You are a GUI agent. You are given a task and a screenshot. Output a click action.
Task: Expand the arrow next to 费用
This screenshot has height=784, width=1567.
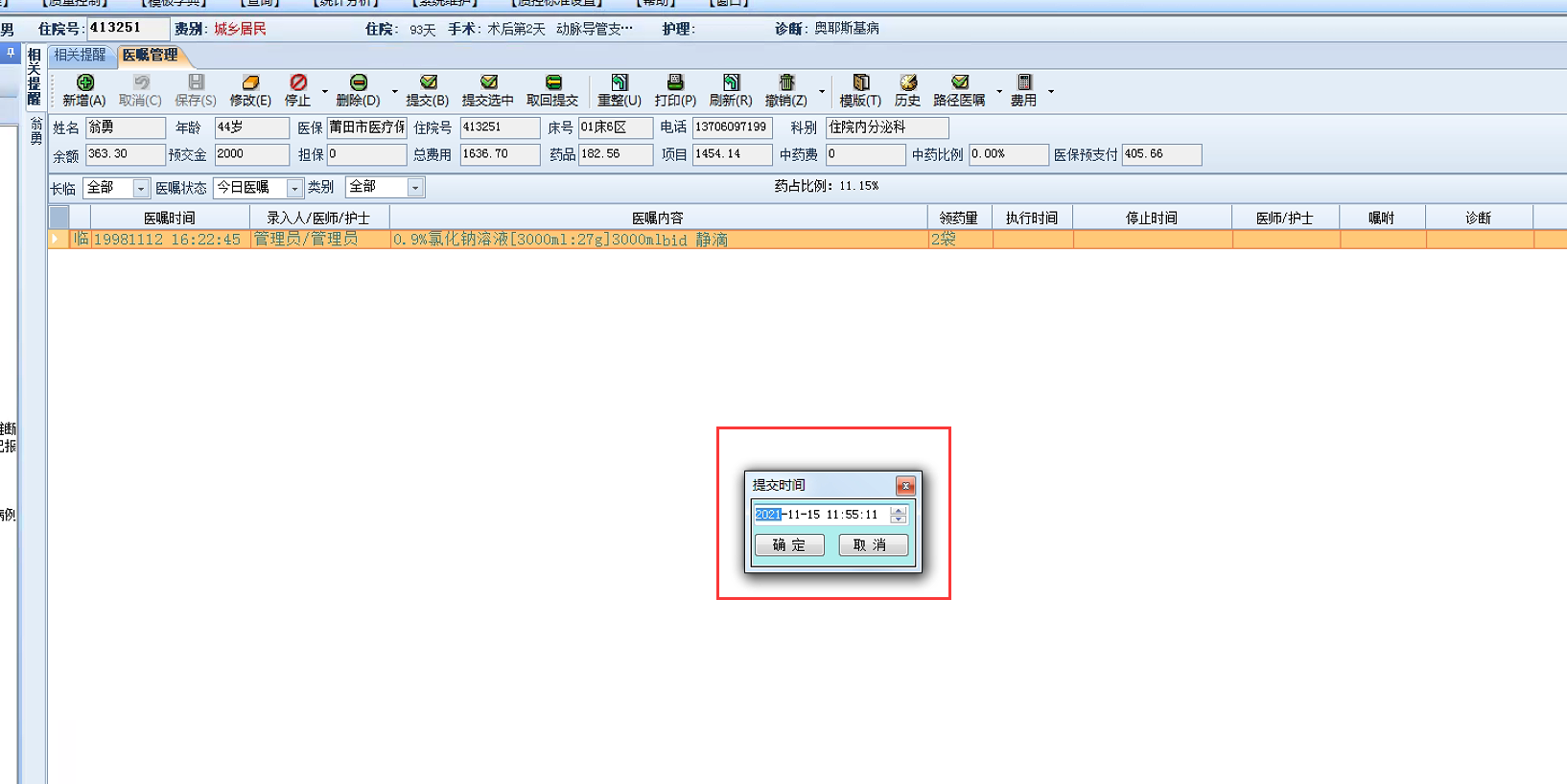click(1051, 92)
